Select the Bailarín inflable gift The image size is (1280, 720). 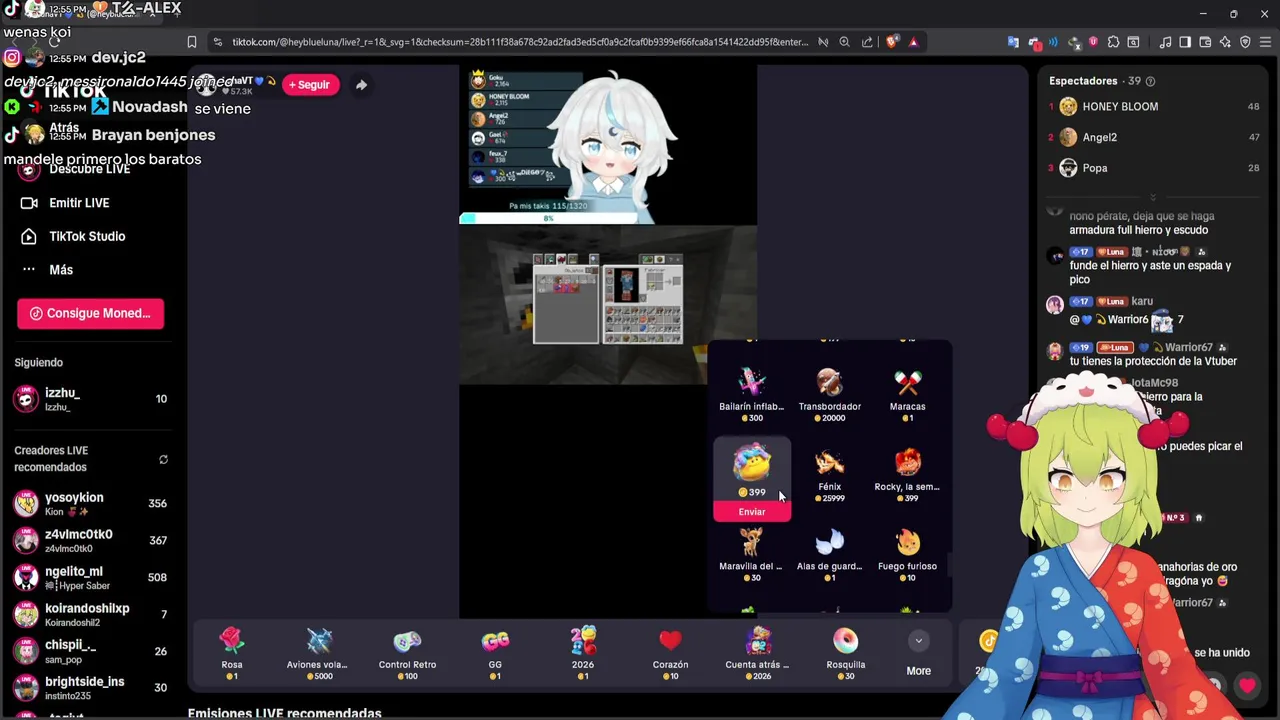[752, 395]
